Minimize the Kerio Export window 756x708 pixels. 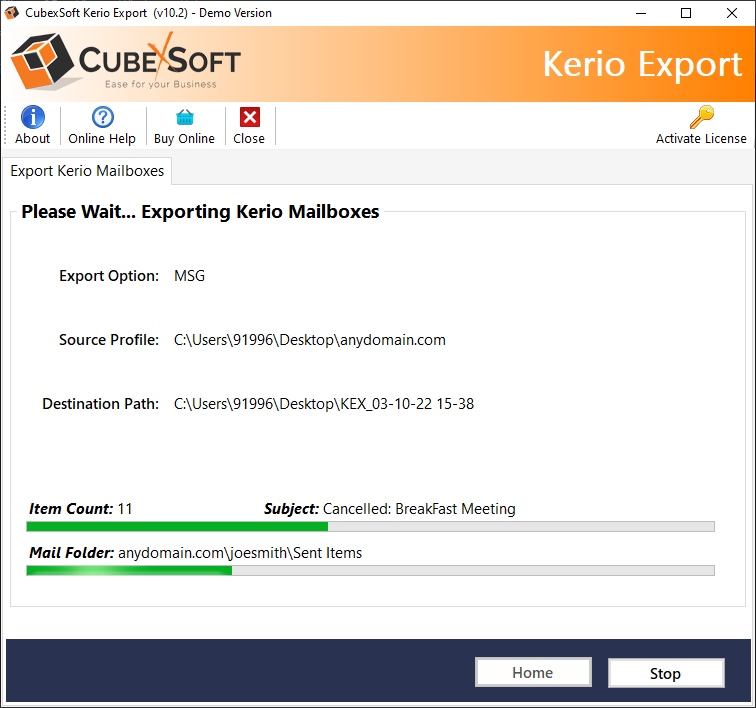click(x=640, y=13)
